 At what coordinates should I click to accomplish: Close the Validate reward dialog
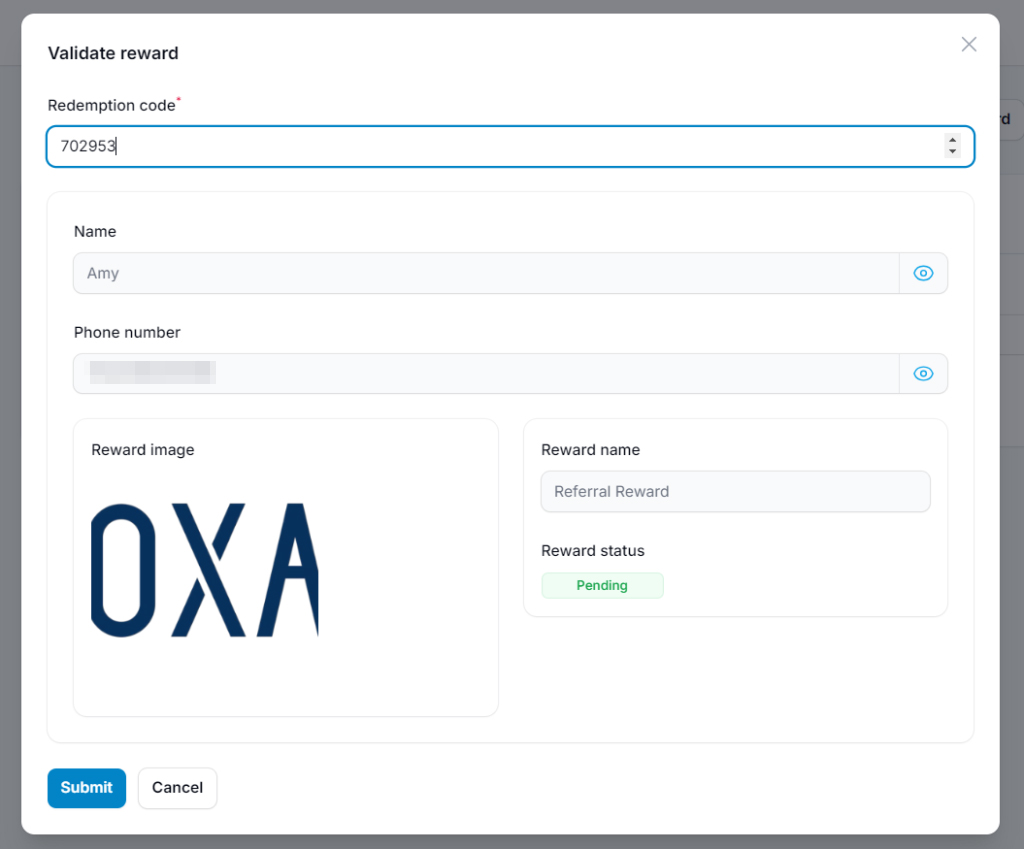pos(968,44)
